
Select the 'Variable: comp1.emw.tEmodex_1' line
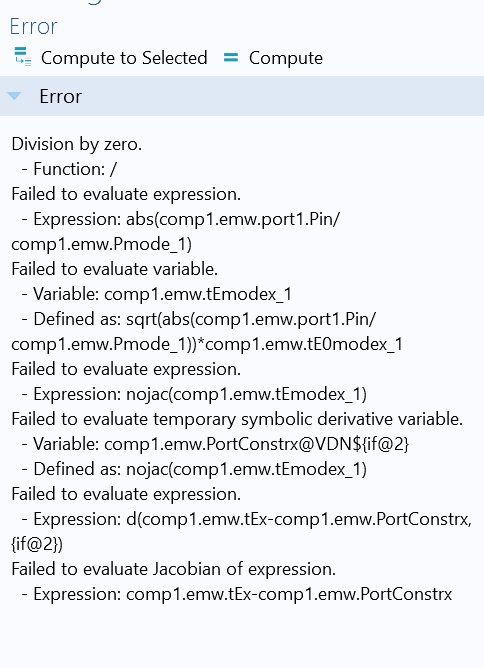(156, 294)
